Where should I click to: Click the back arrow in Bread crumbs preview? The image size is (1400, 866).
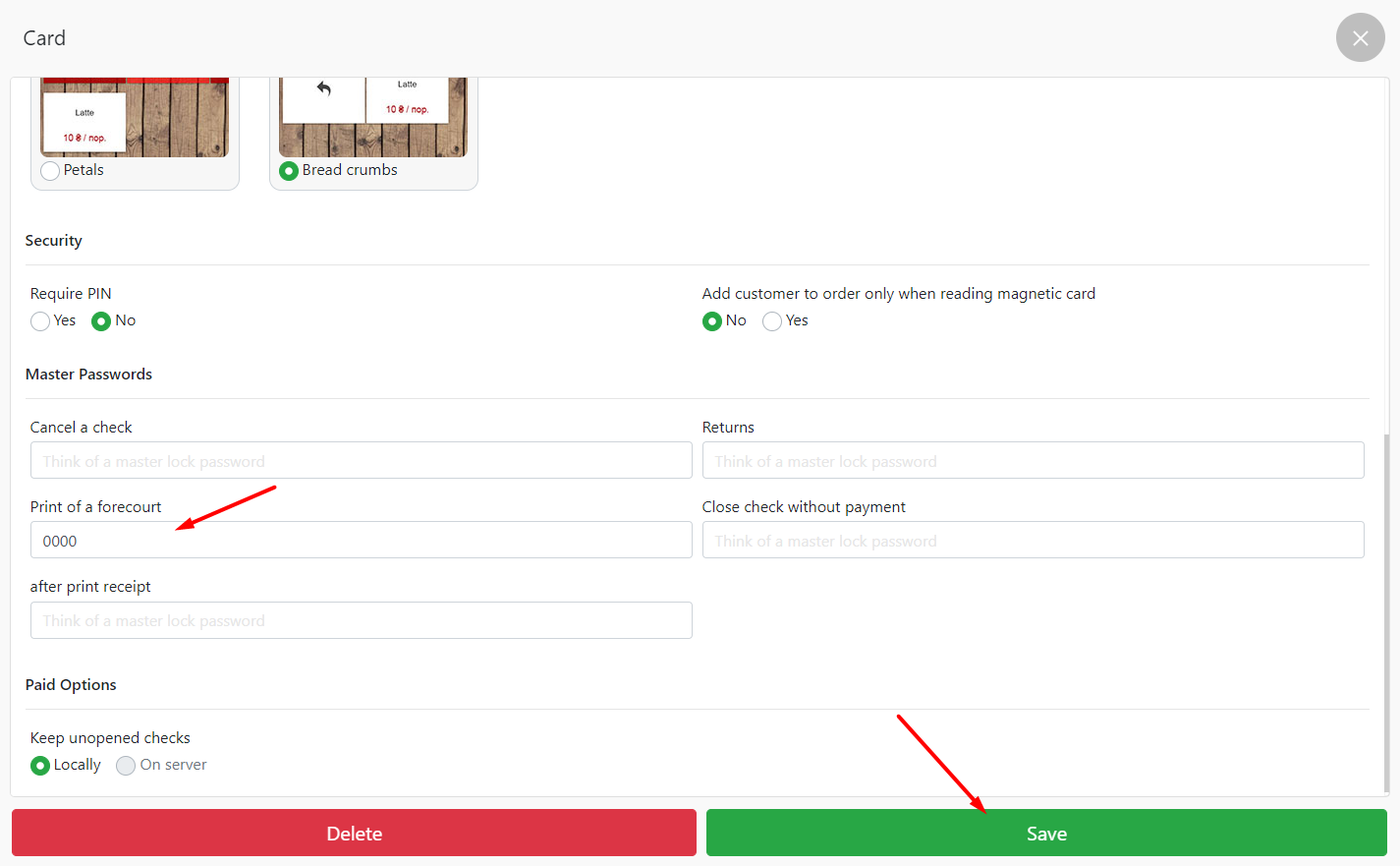324,88
